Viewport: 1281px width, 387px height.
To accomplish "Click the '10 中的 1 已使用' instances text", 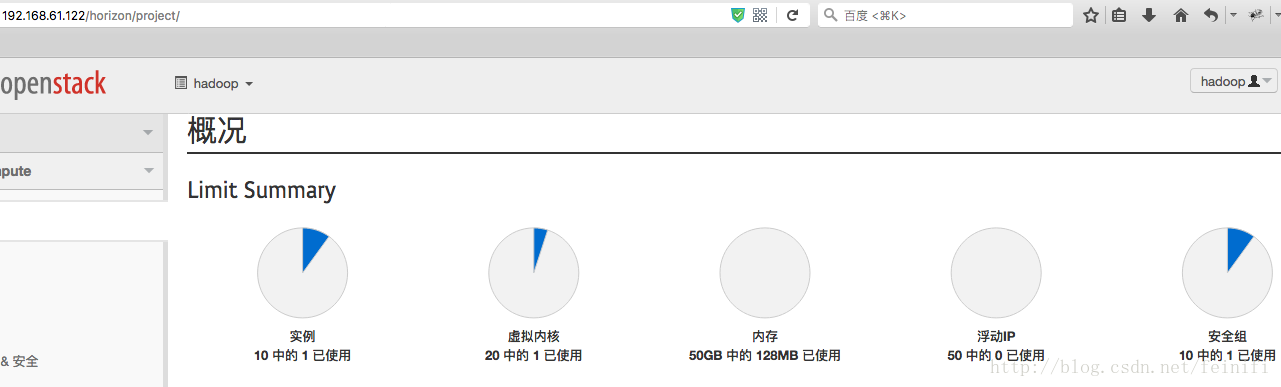I will (303, 356).
